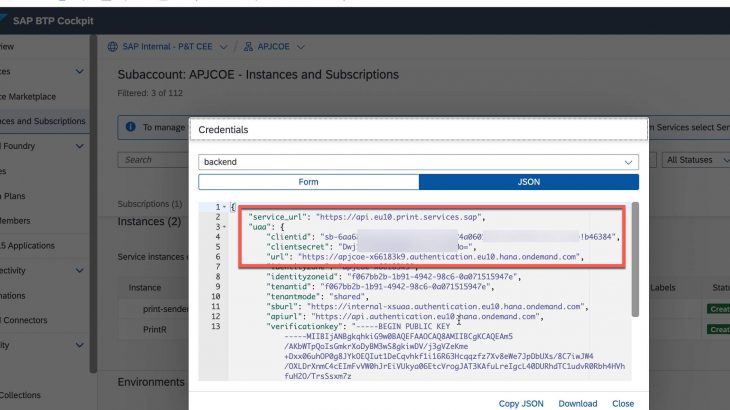Click the clientid line in the JSON

tap(442, 237)
